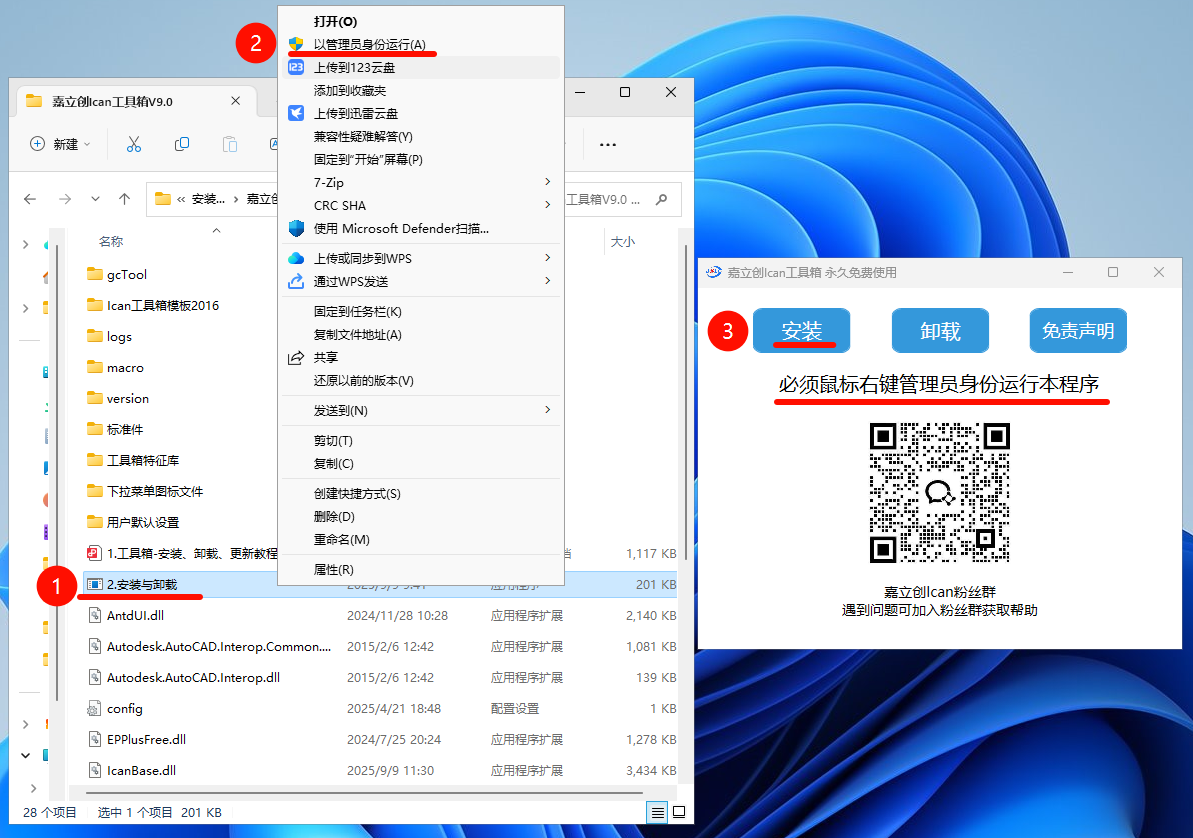Select 属性 in the context menu
1193x838 pixels.
click(x=333, y=570)
